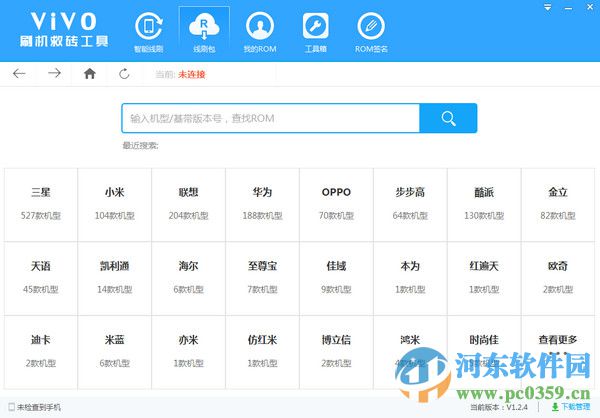Image resolution: width=600 pixels, height=418 pixels.
Task: Open the 佳域 brand models
Action: pos(336,279)
